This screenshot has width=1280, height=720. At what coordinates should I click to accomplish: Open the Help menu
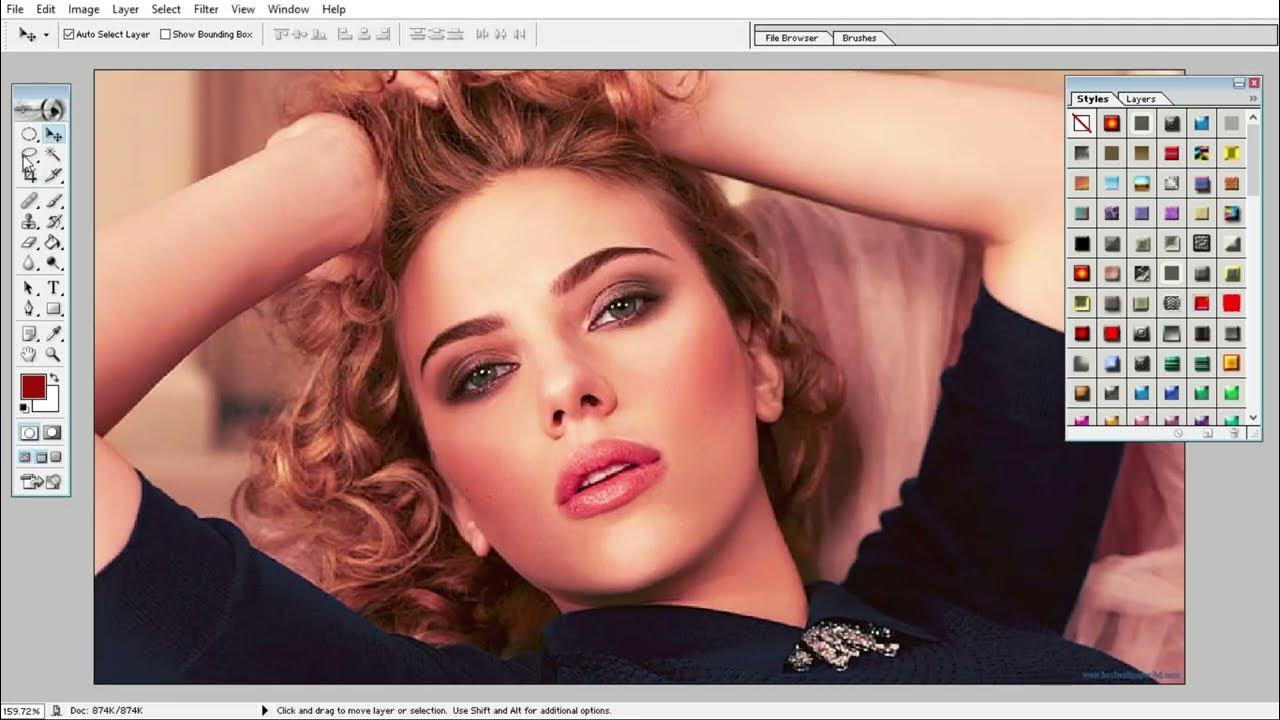coord(334,9)
